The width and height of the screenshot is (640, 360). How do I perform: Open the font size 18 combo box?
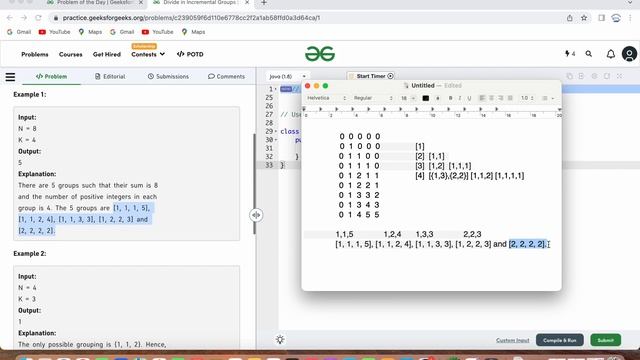pyautogui.click(x=407, y=98)
